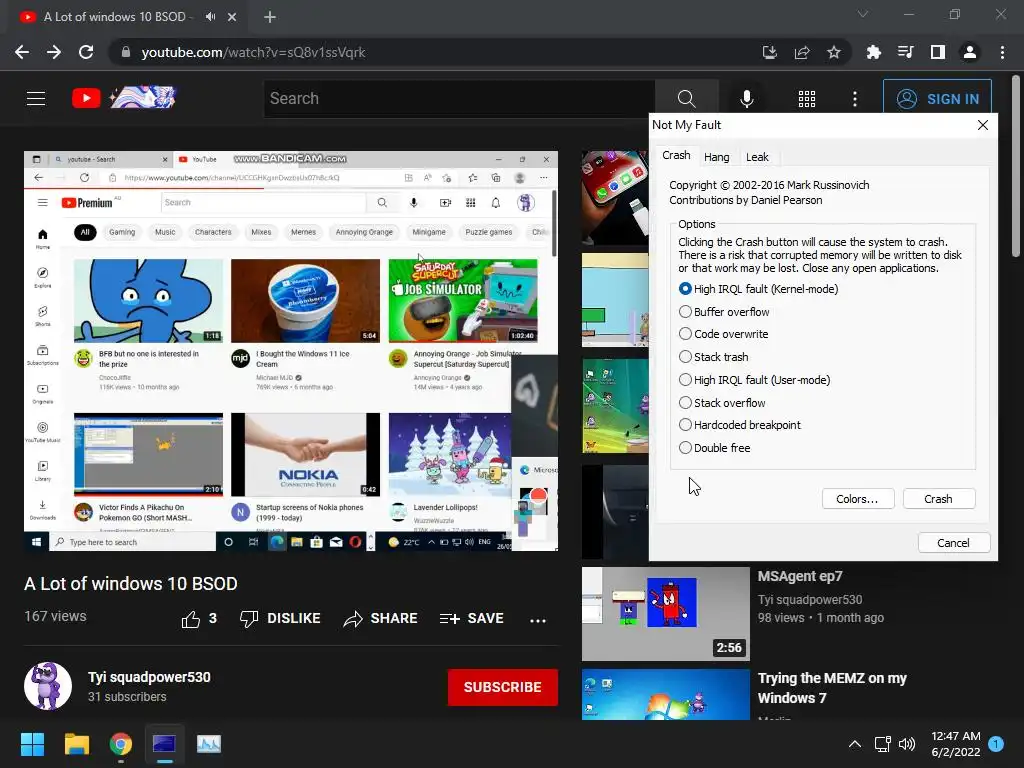Screen dimensions: 1024x768
Task: Click the Crash button
Action: click(938, 499)
